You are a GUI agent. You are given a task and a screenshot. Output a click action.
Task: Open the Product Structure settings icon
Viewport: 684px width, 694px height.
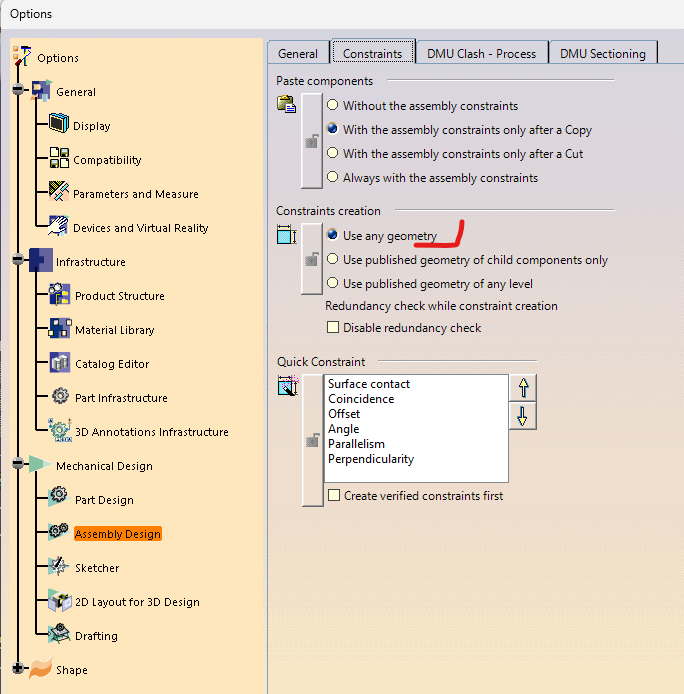[59, 295]
